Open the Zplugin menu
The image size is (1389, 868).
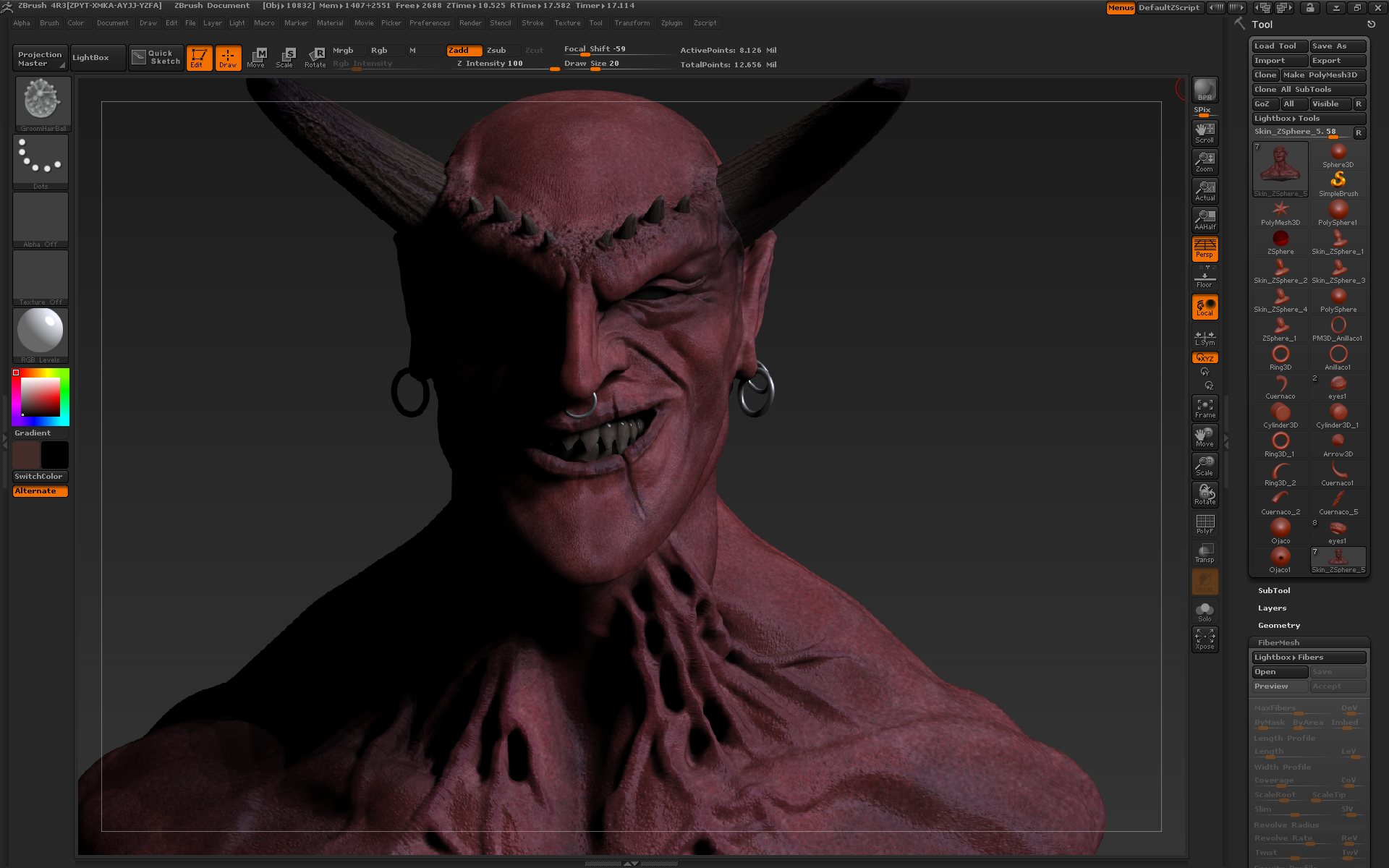[671, 23]
